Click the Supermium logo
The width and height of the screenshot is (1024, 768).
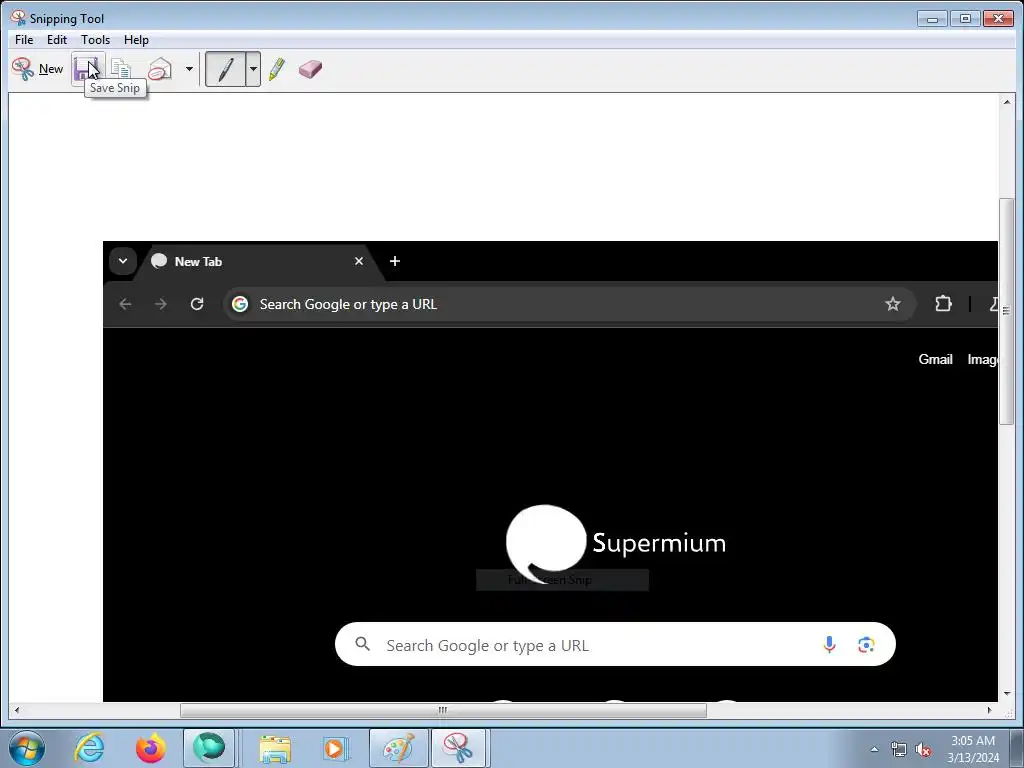615,543
